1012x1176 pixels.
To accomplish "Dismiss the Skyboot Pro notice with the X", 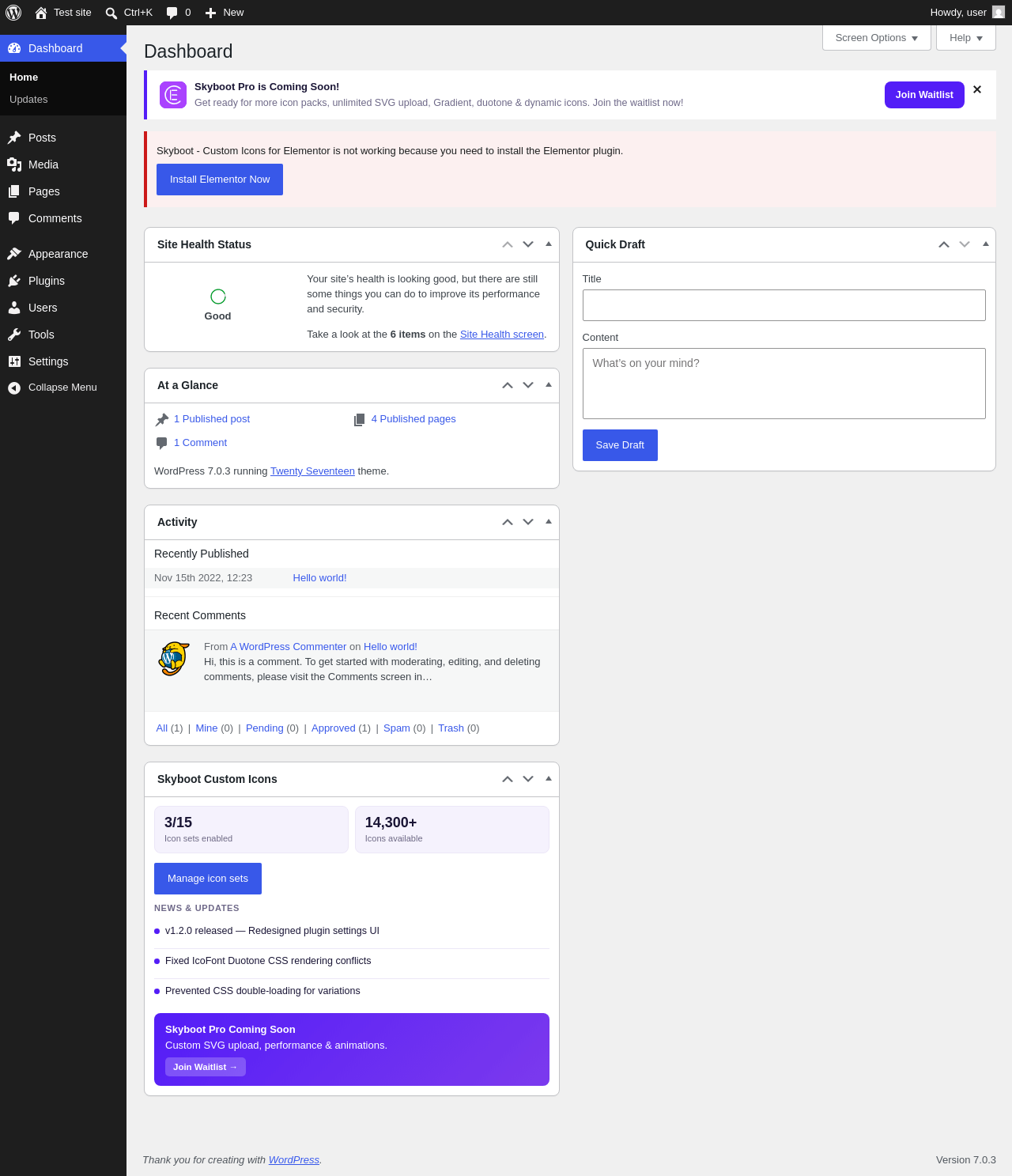I will pos(977,89).
